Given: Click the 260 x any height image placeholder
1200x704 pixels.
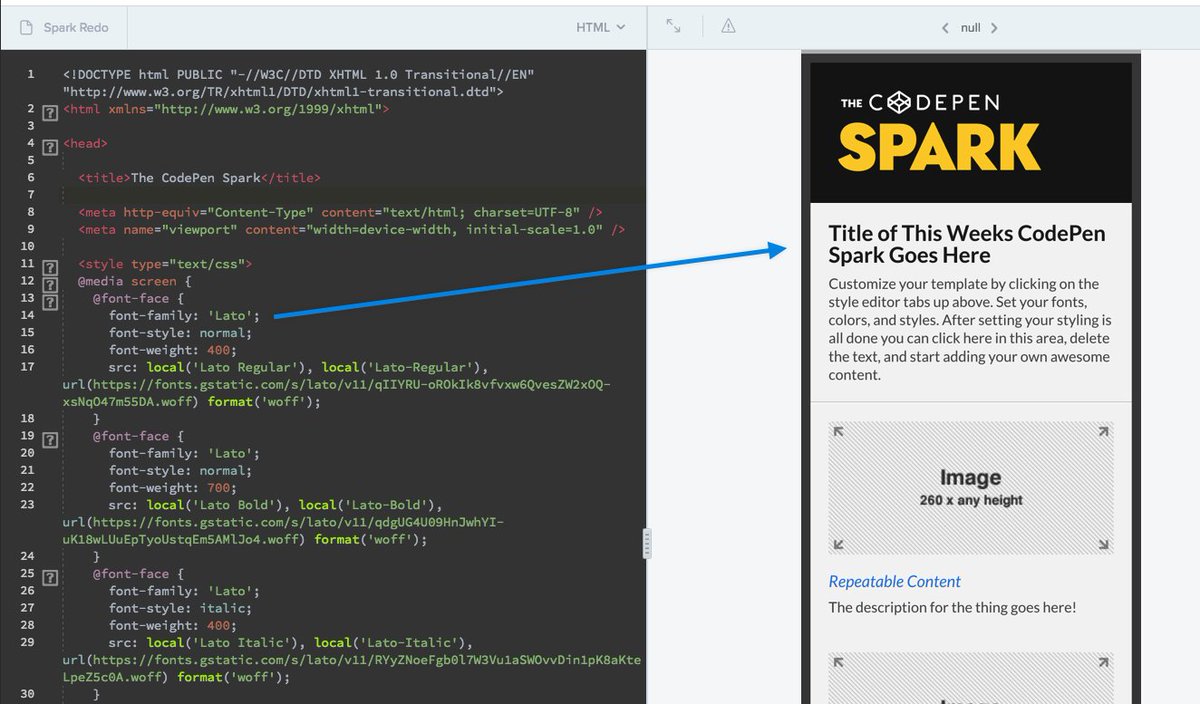Looking at the screenshot, I should [969, 487].
